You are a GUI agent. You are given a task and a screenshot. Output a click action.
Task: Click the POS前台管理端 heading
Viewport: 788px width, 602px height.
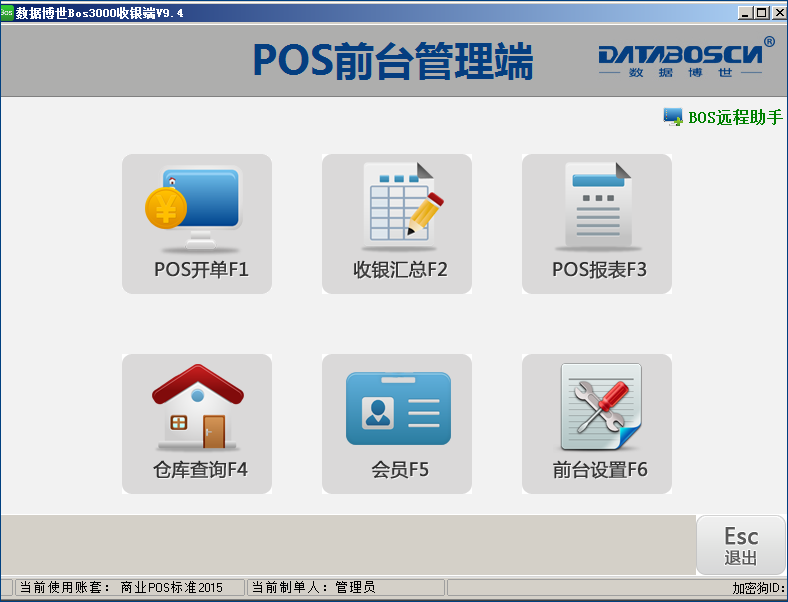(x=392, y=61)
